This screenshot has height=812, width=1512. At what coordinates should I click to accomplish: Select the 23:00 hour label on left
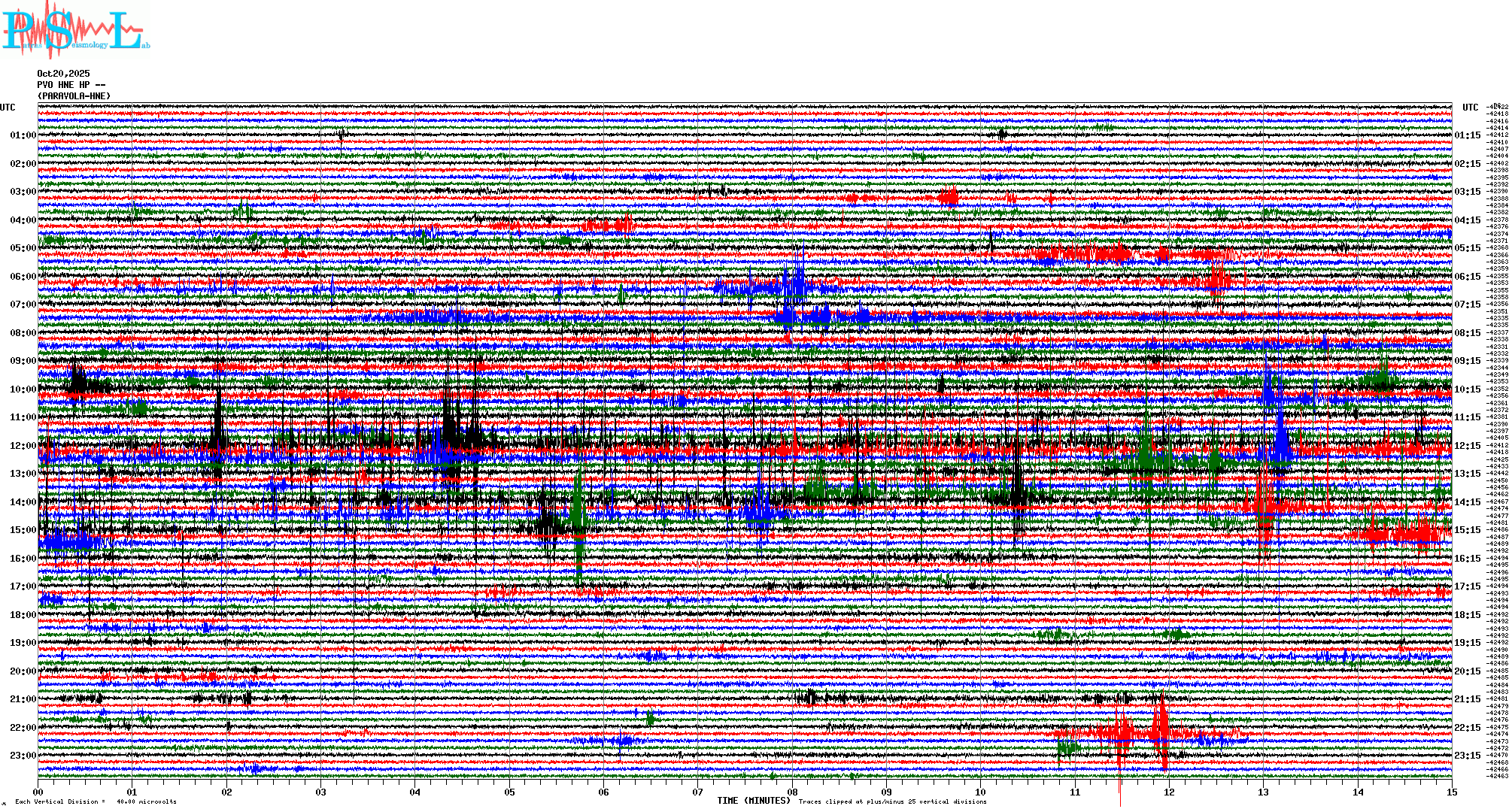pyautogui.click(x=23, y=756)
